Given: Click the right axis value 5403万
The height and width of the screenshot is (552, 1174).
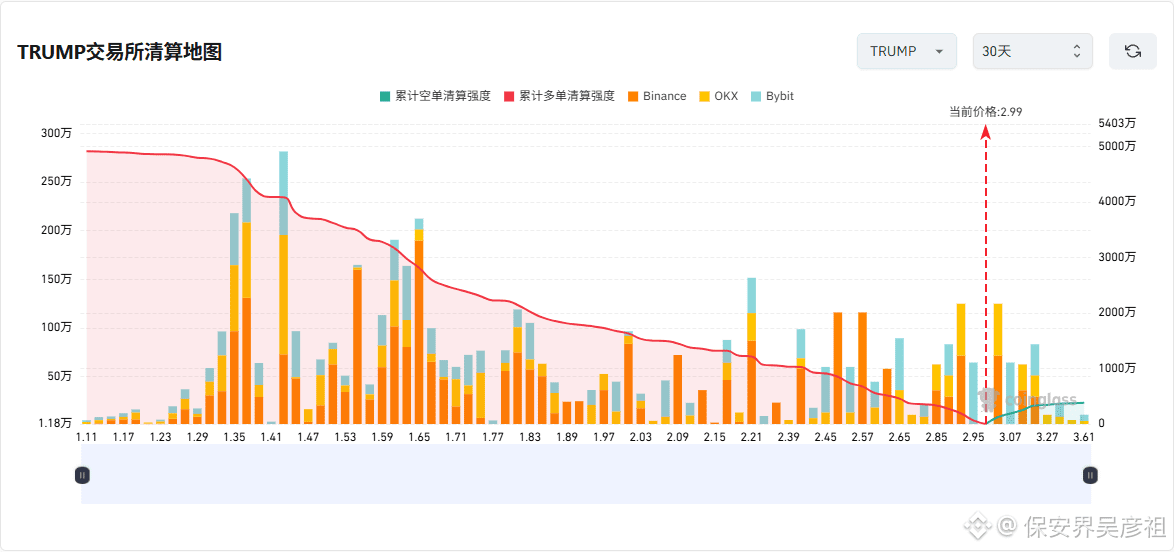Looking at the screenshot, I should tap(1116, 124).
